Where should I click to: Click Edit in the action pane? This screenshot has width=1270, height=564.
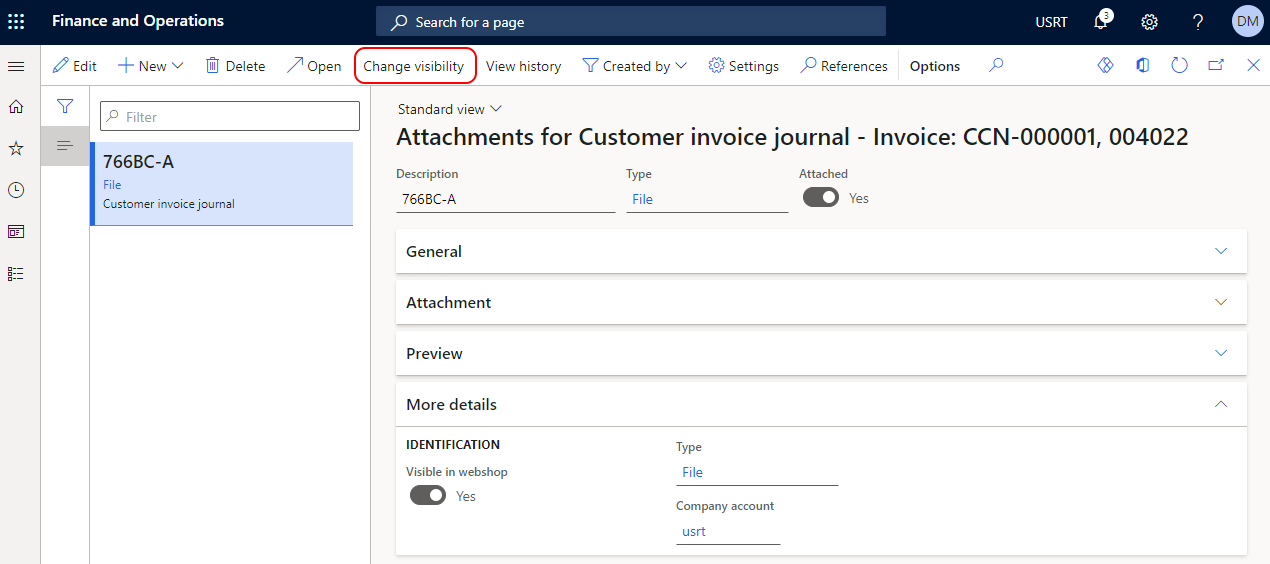(75, 66)
